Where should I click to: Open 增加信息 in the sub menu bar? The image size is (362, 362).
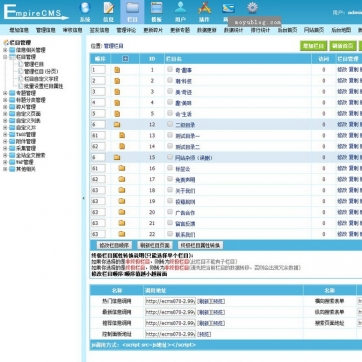pyautogui.click(x=19, y=30)
